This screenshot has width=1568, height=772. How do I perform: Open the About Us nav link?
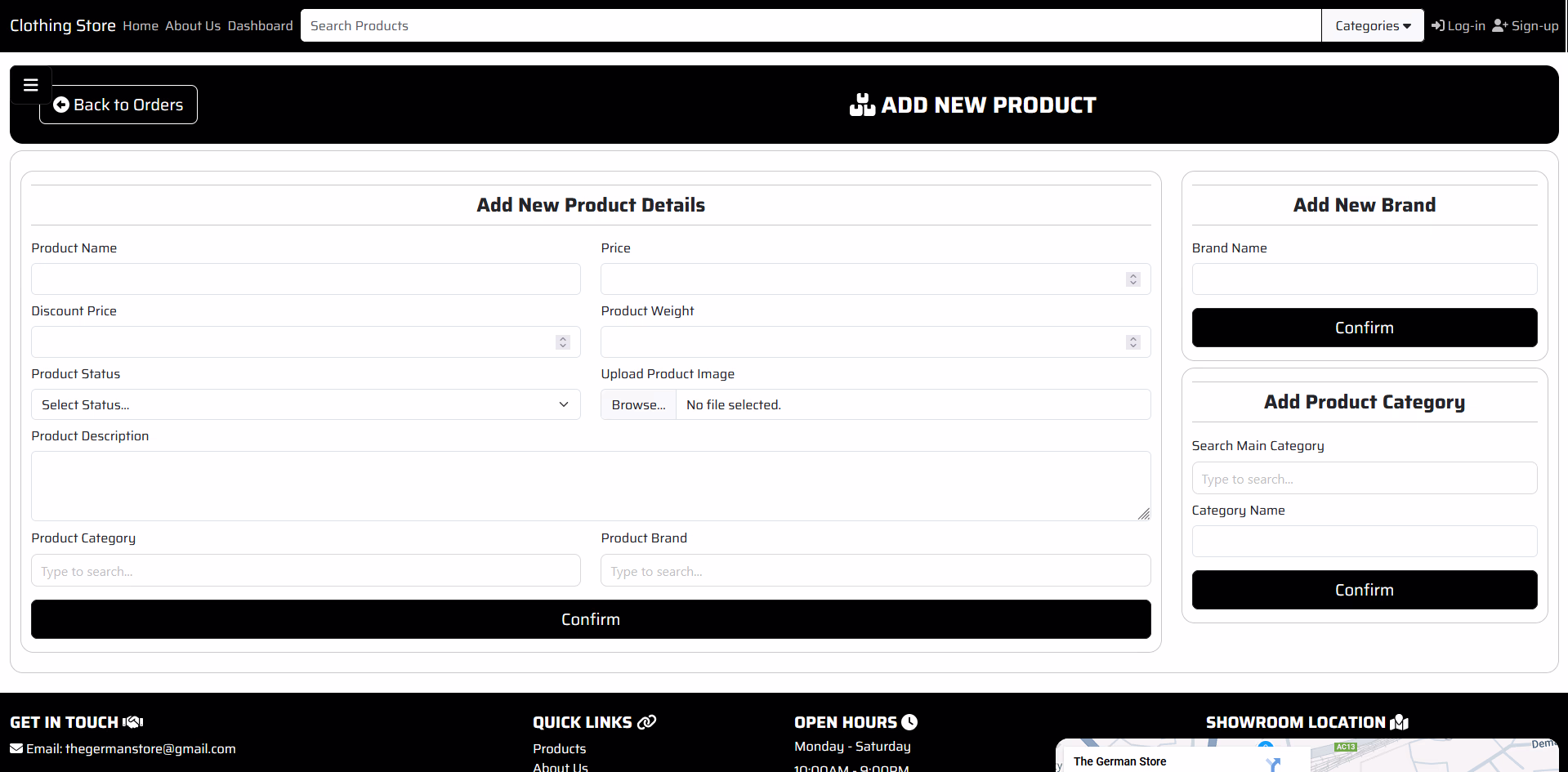[193, 25]
